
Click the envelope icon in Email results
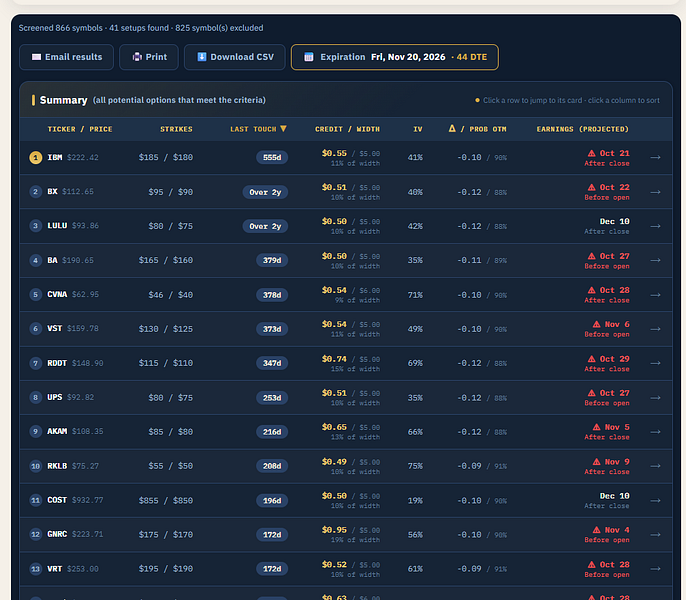[x=37, y=57]
